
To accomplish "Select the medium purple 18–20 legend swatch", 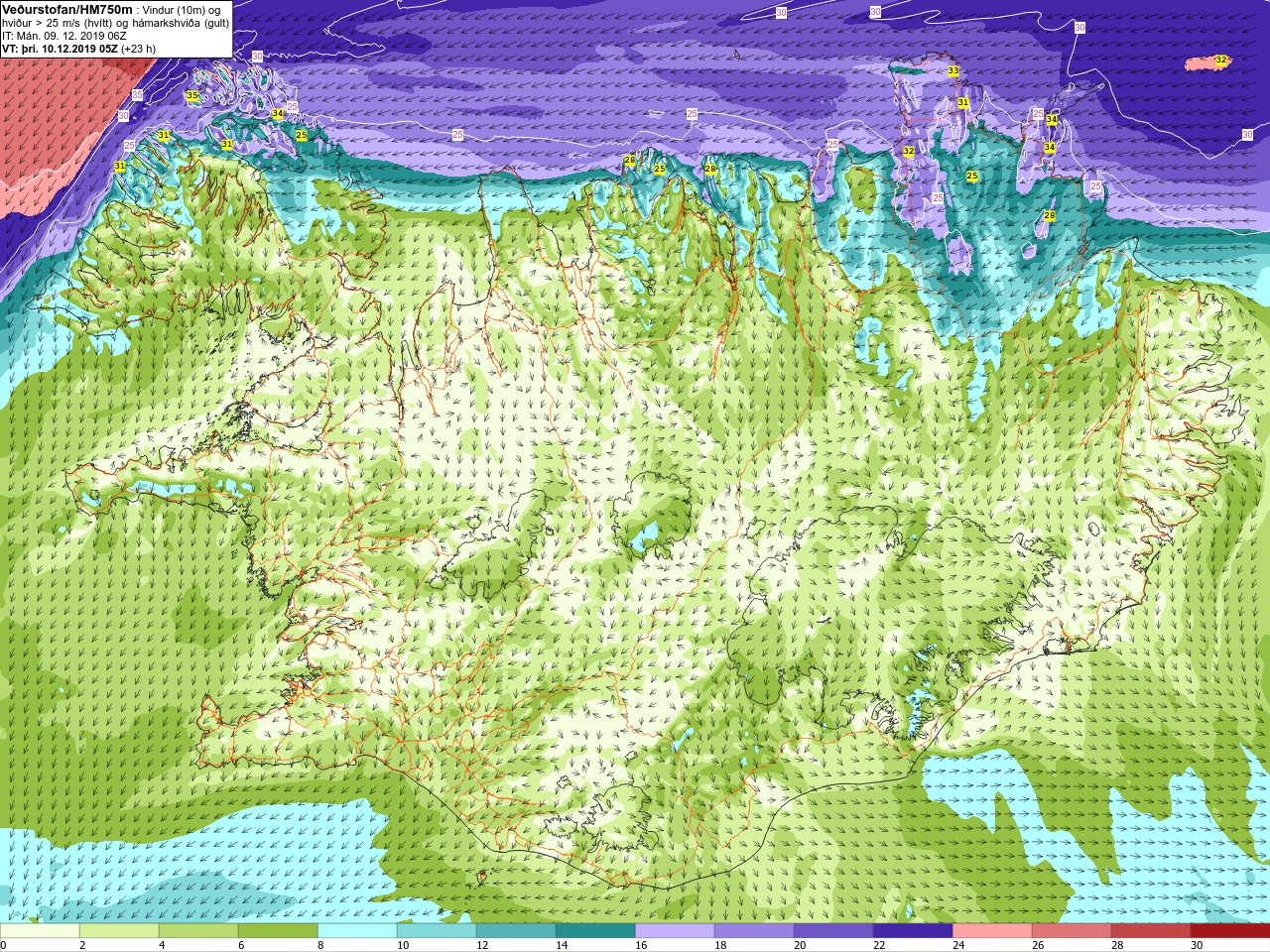I will coord(754,931).
